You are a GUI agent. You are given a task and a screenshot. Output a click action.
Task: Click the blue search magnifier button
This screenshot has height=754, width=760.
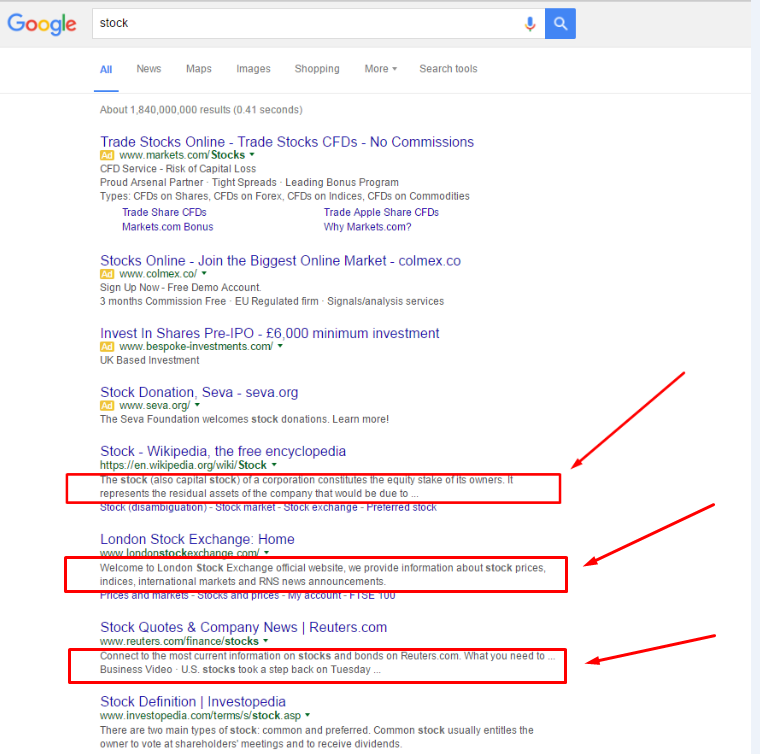pyautogui.click(x=560, y=23)
